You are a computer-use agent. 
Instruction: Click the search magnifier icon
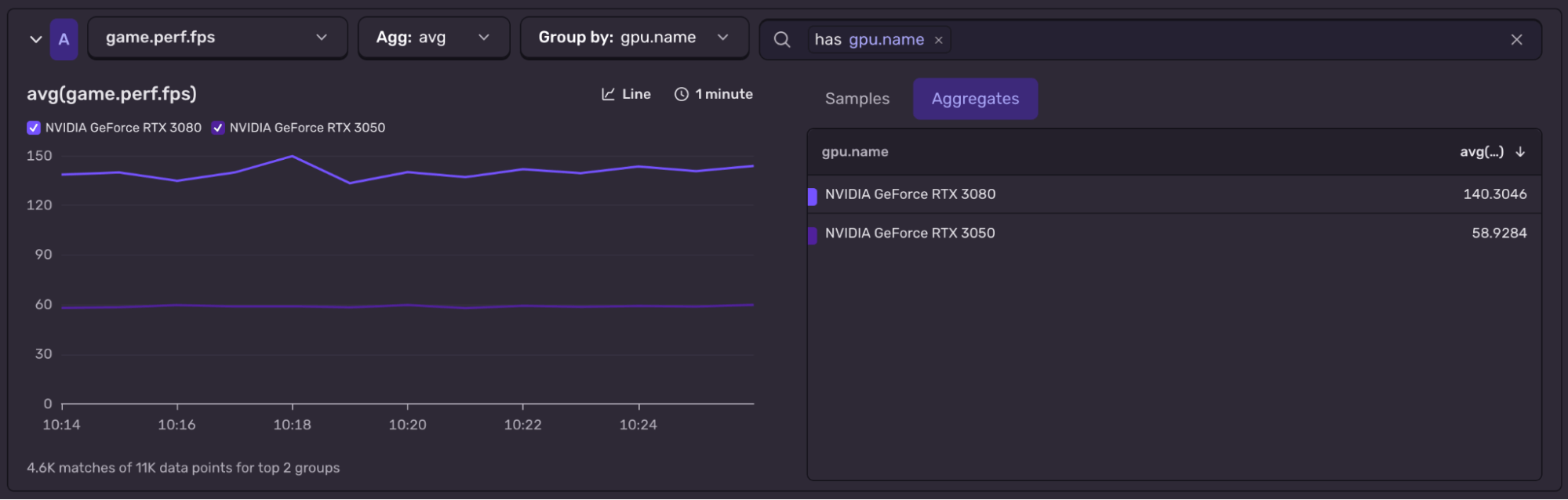782,39
